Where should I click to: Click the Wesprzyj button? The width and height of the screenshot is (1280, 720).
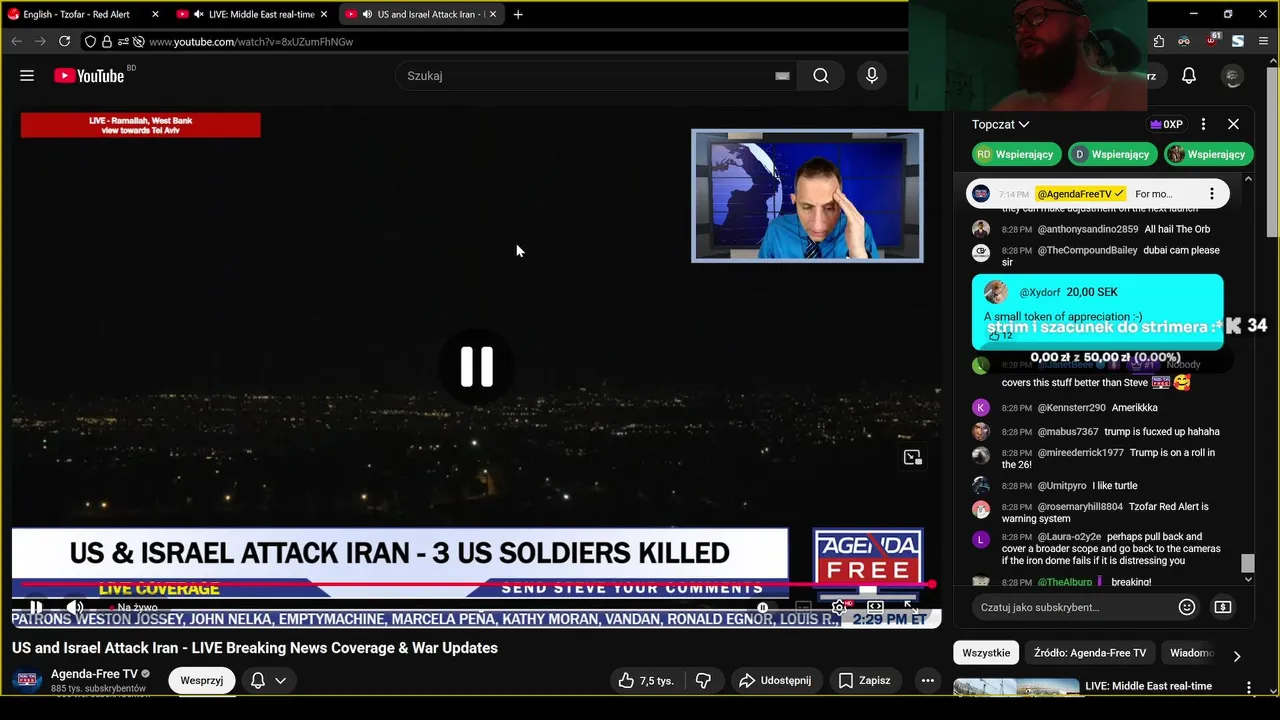pyautogui.click(x=202, y=680)
